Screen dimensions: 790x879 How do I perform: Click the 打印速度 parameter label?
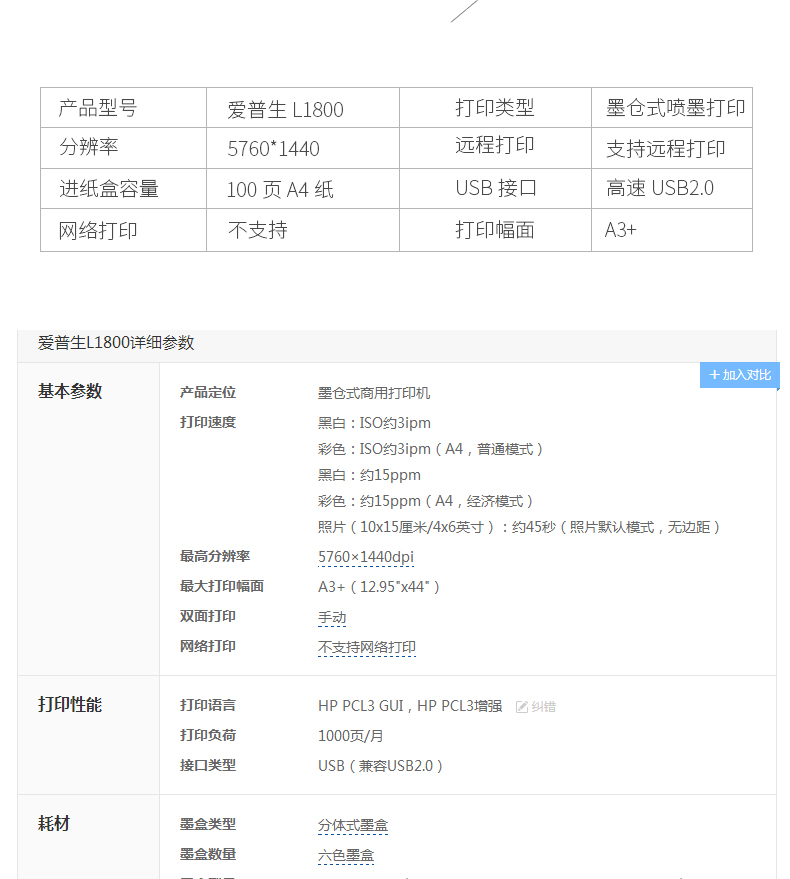(x=207, y=422)
